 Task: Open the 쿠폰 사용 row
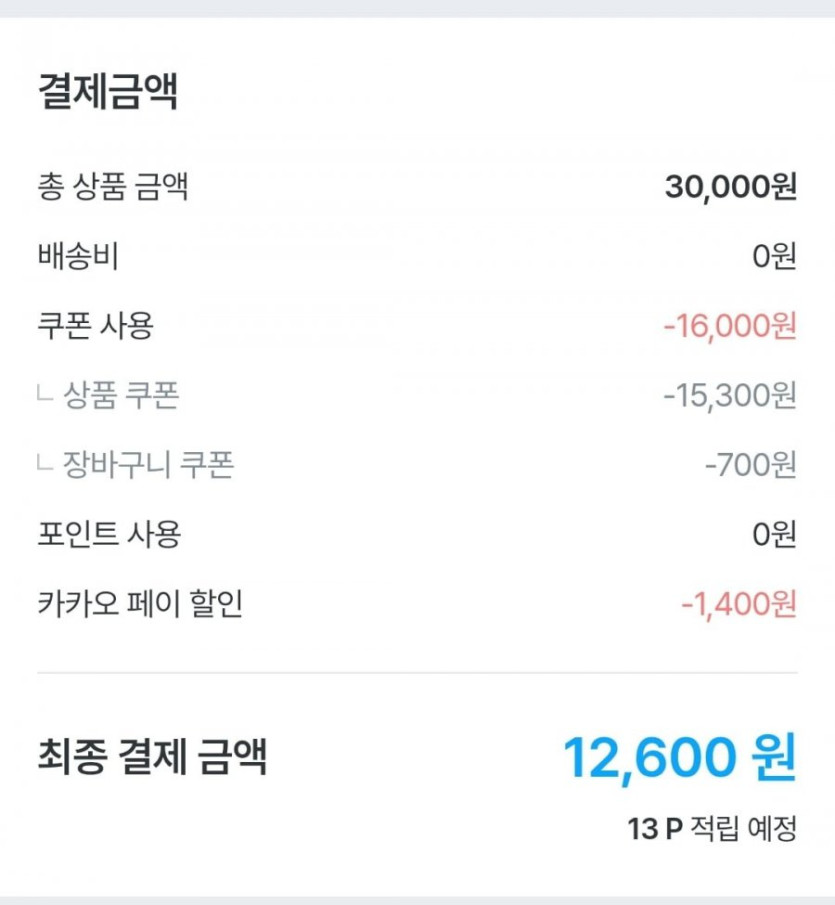pos(95,326)
